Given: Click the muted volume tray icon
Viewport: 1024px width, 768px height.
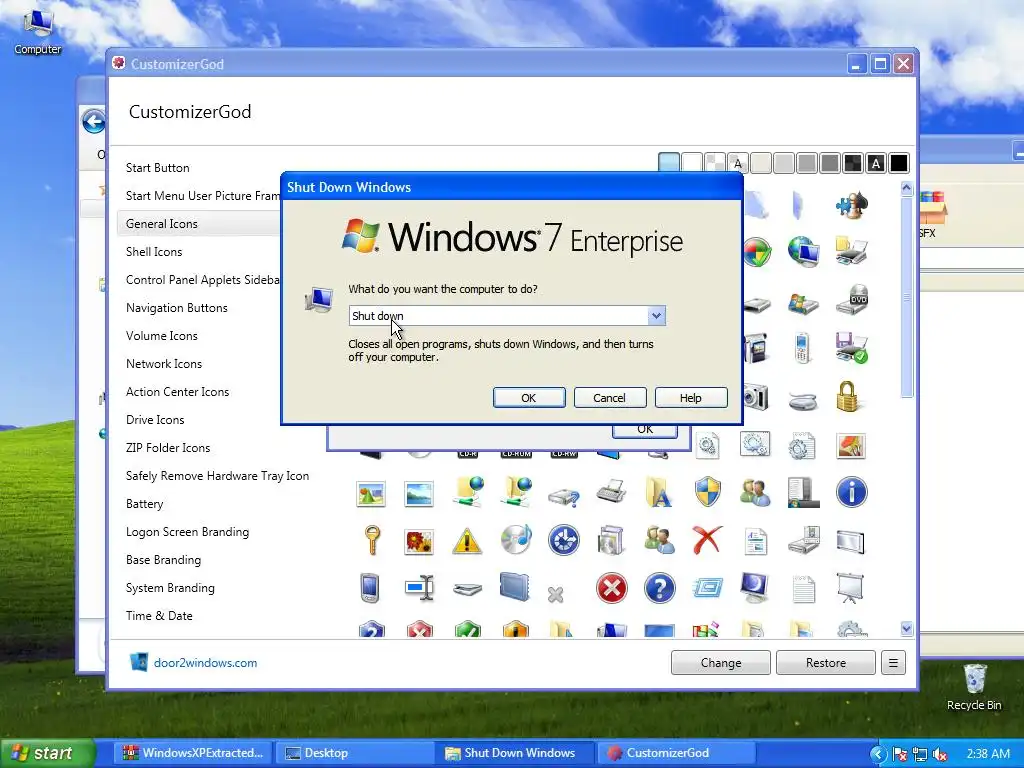Looking at the screenshot, I should tap(940, 754).
